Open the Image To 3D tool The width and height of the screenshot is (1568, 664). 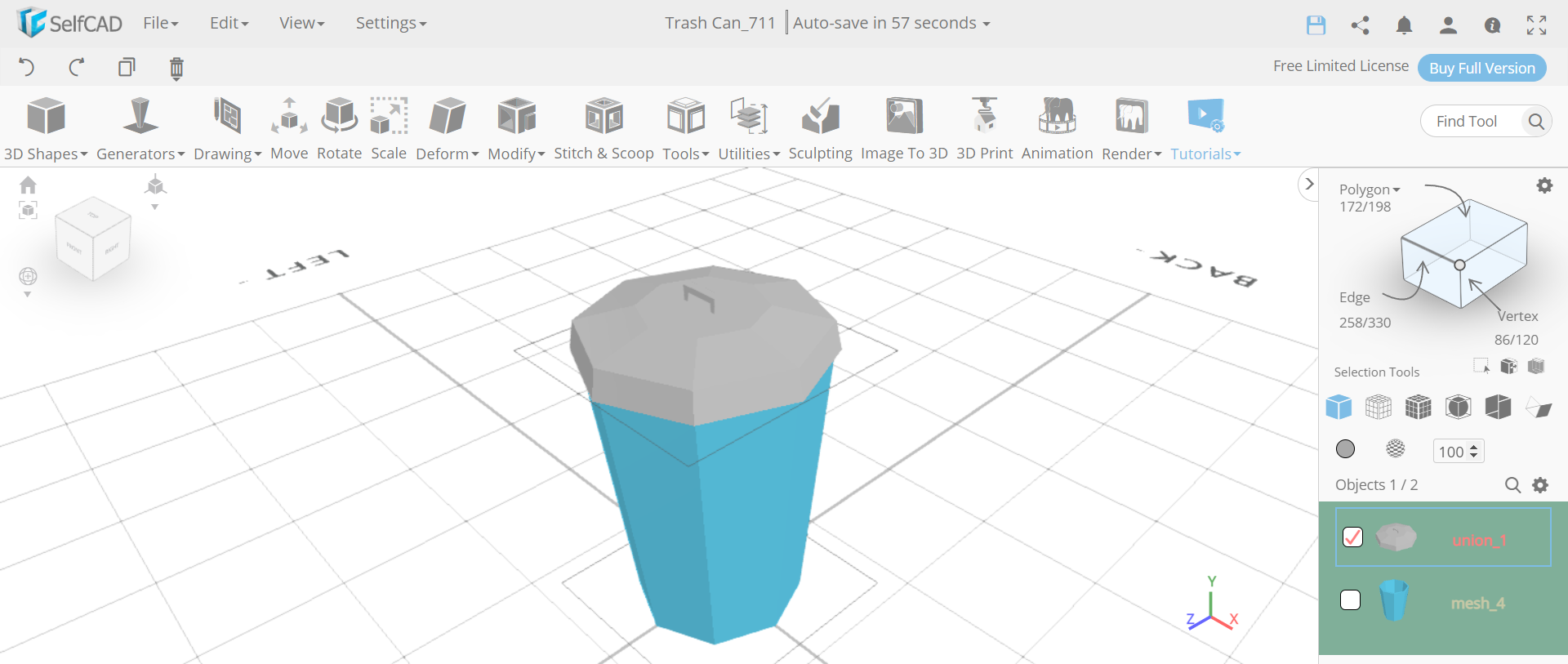[904, 129]
